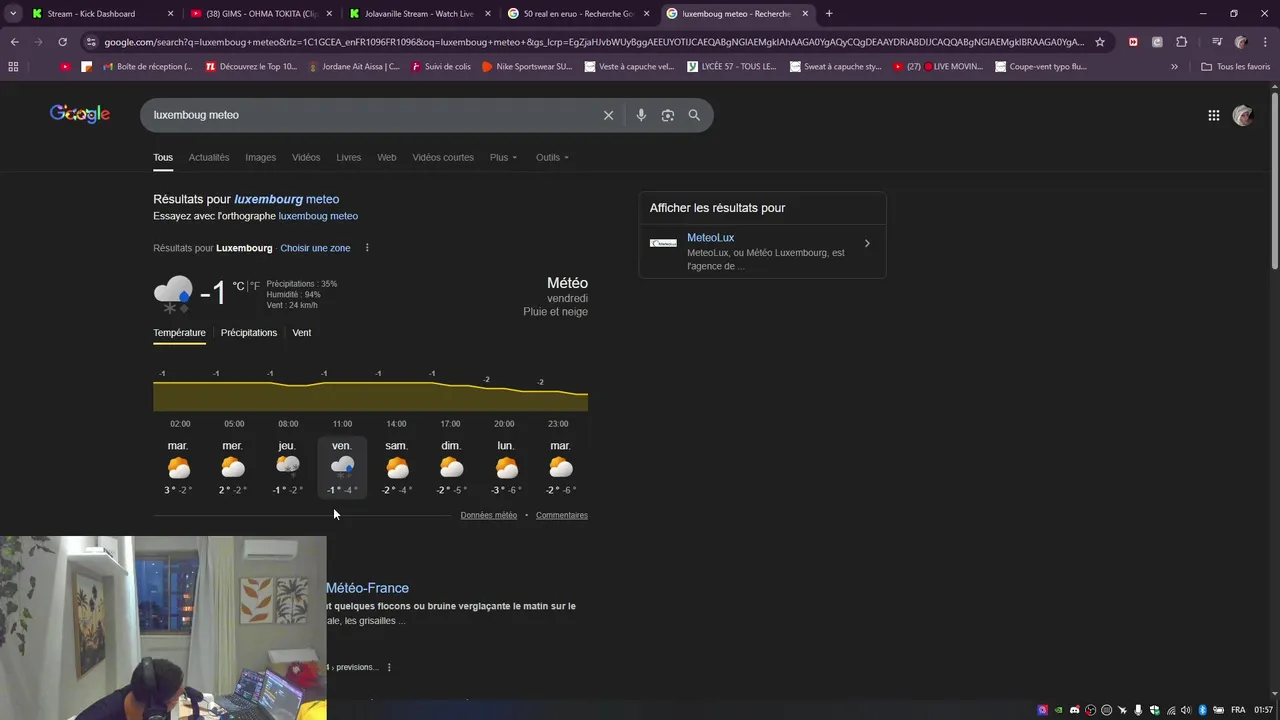Expand the Plus search filter dropdown
1280x720 pixels.
coord(503,157)
